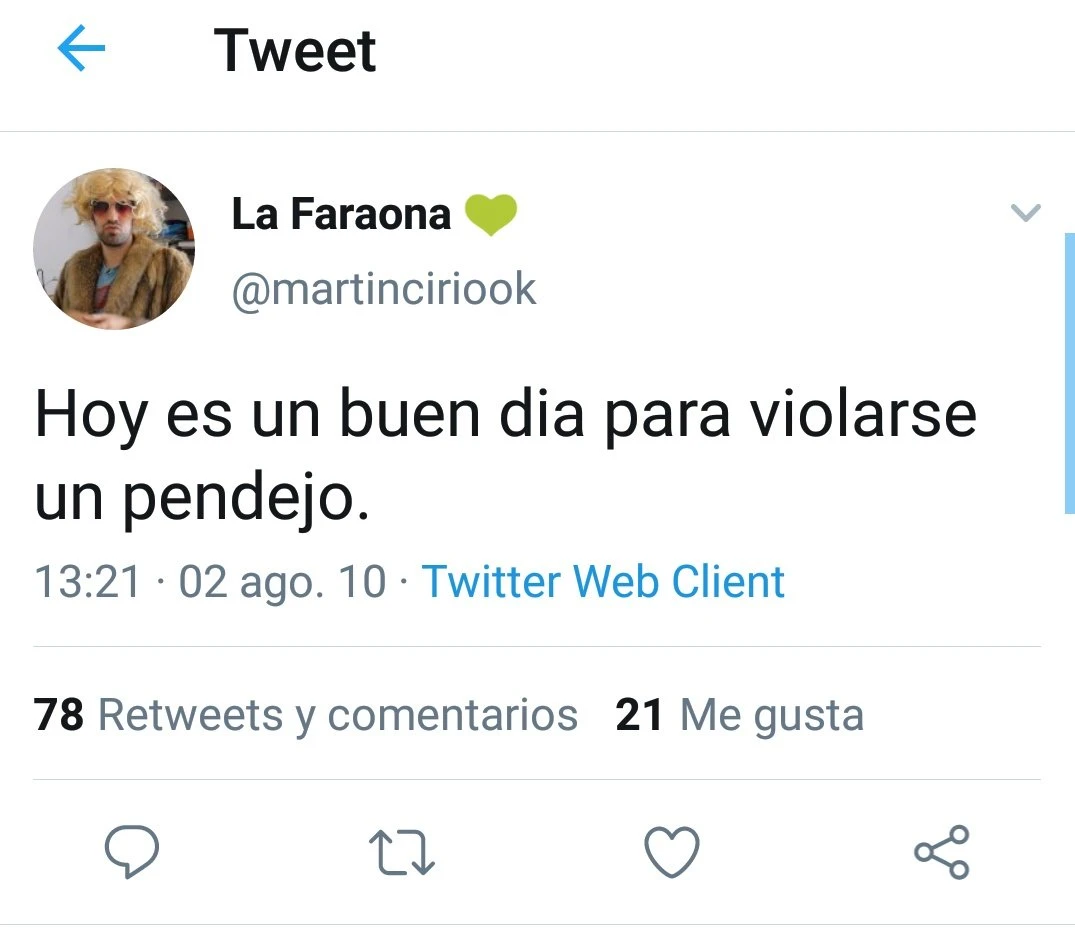Open the Twitter Web Client link

[603, 582]
